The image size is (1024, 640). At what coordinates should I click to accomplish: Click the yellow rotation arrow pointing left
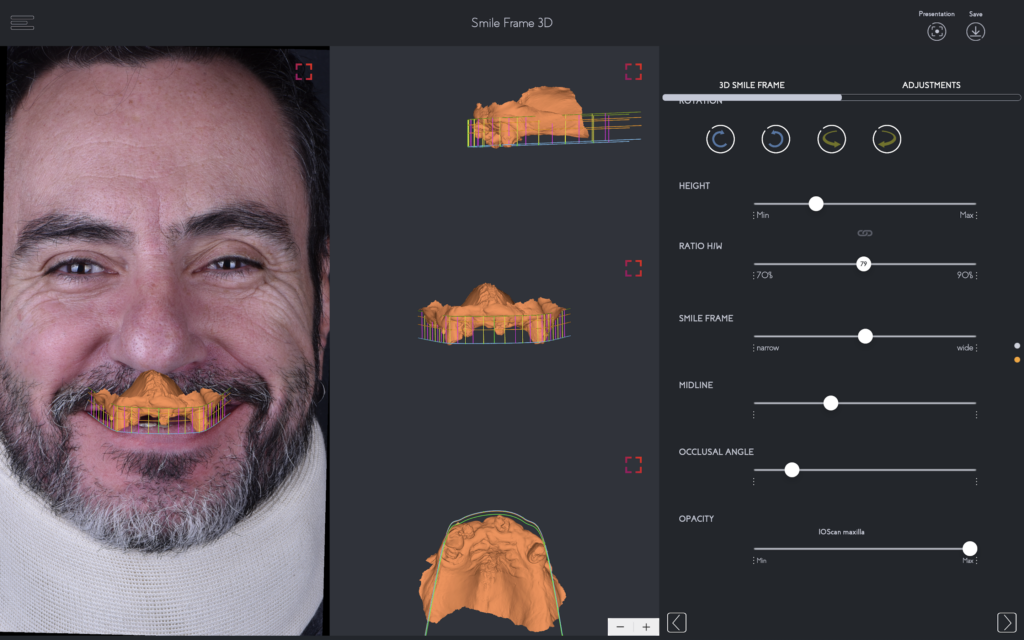(x=831, y=139)
